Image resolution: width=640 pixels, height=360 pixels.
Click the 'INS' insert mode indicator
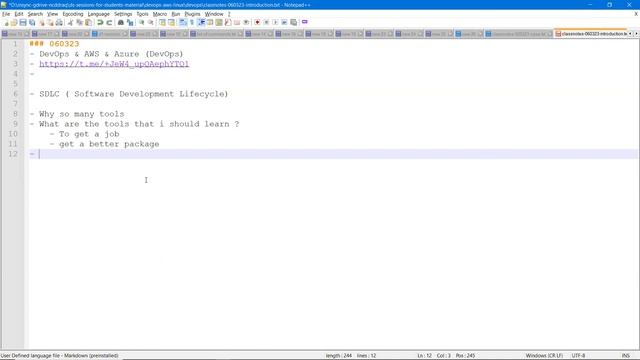click(625, 356)
